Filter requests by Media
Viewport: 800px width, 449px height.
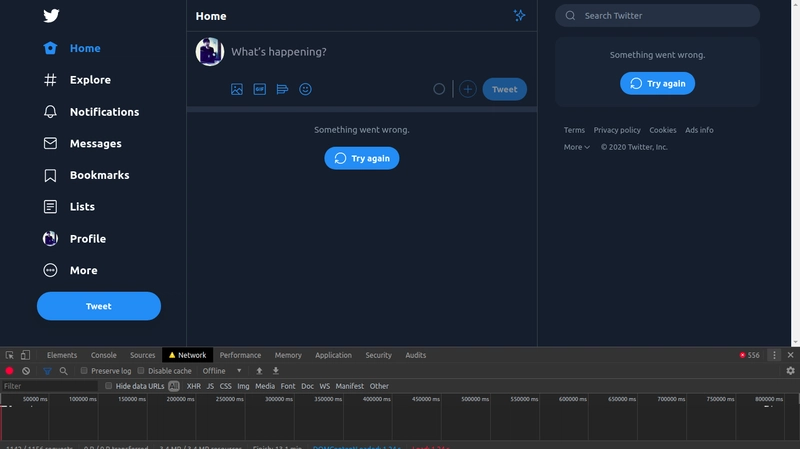(x=265, y=386)
